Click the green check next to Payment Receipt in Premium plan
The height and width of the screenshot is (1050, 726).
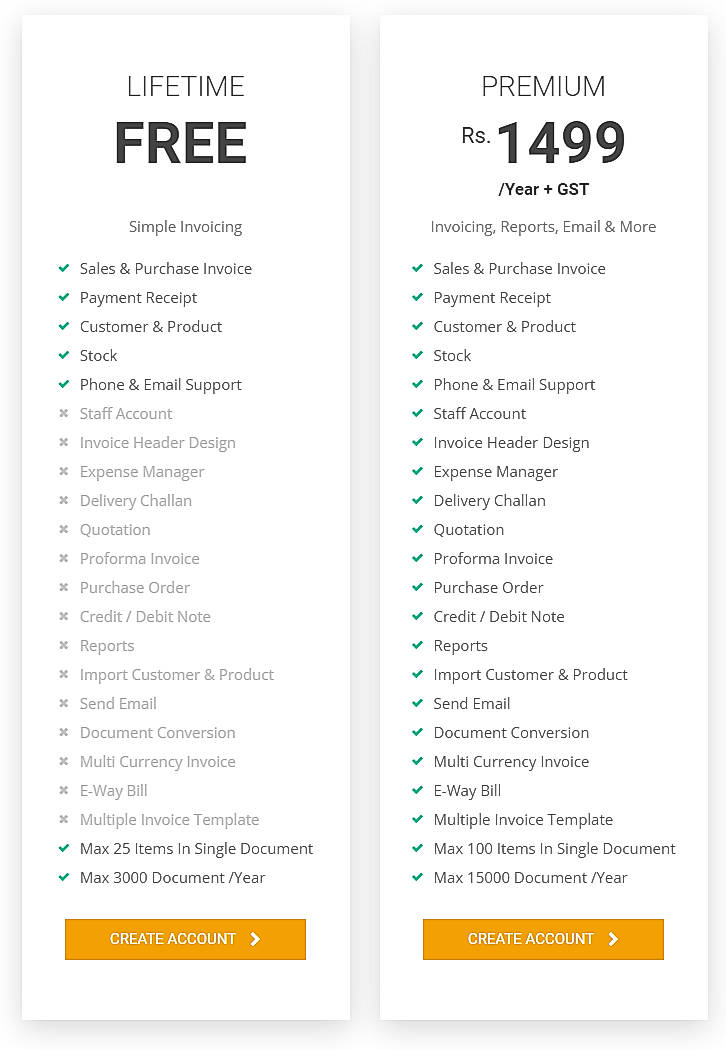click(416, 297)
